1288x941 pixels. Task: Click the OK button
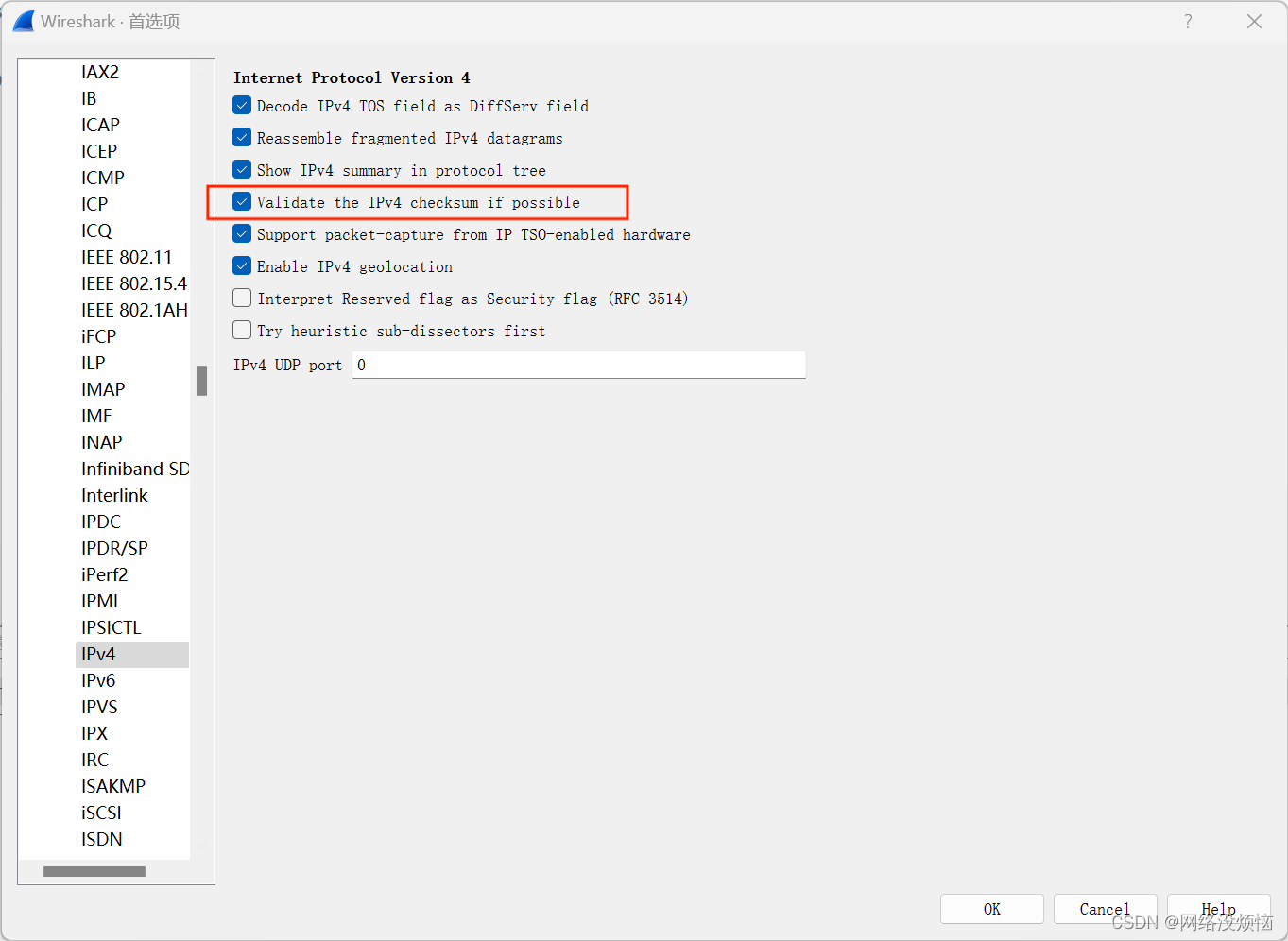click(992, 909)
